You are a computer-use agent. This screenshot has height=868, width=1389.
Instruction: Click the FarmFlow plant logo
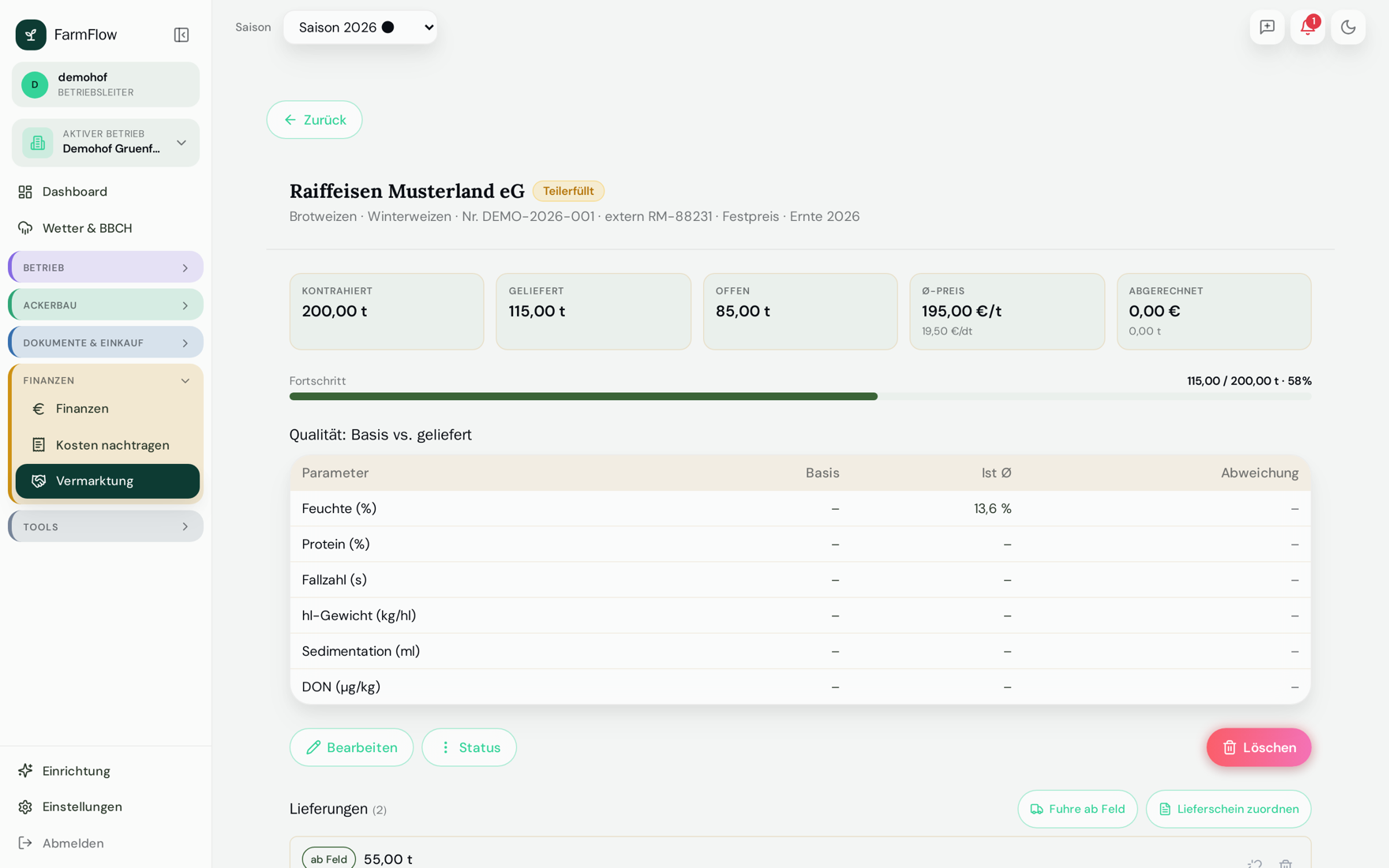click(31, 35)
